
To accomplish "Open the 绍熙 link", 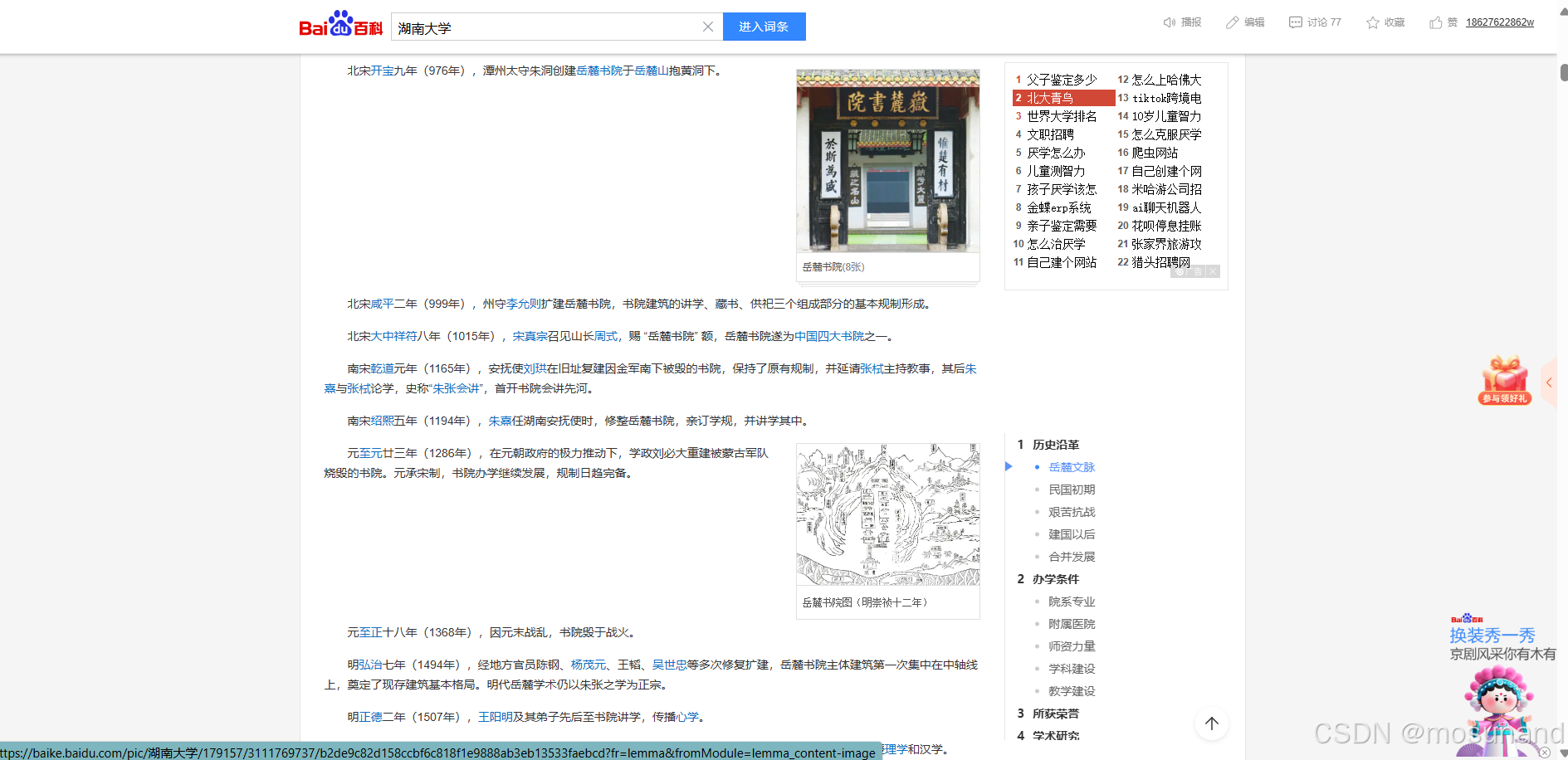I will pyautogui.click(x=382, y=421).
